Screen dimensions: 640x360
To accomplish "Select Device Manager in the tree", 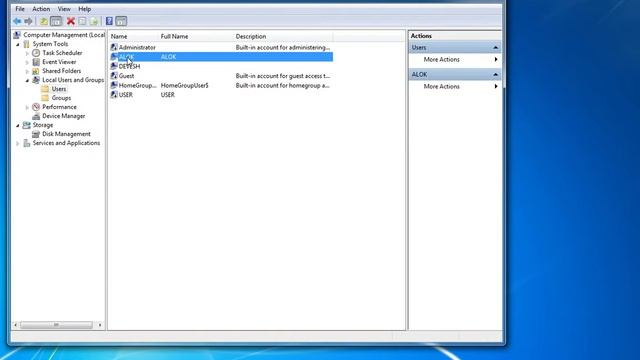I will pos(64,116).
